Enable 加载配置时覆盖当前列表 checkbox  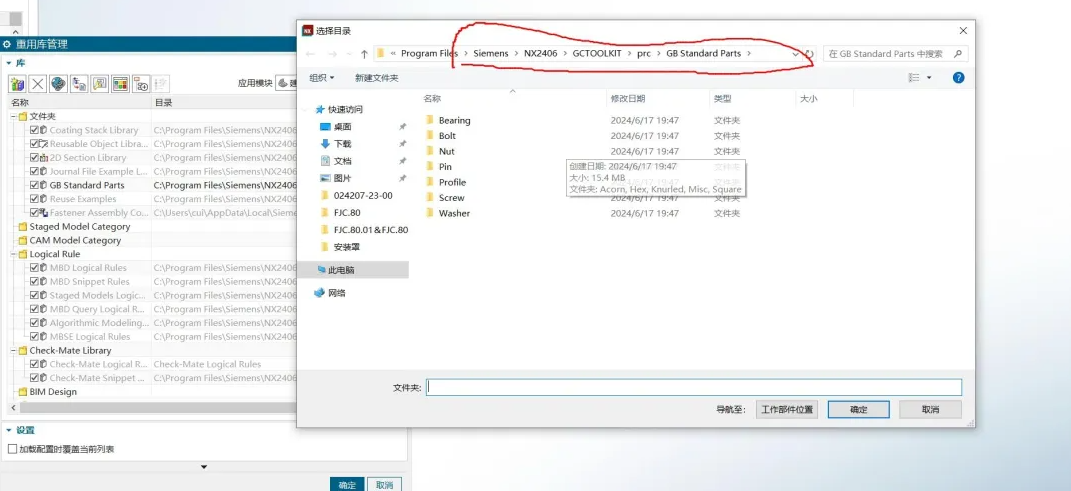coord(12,449)
